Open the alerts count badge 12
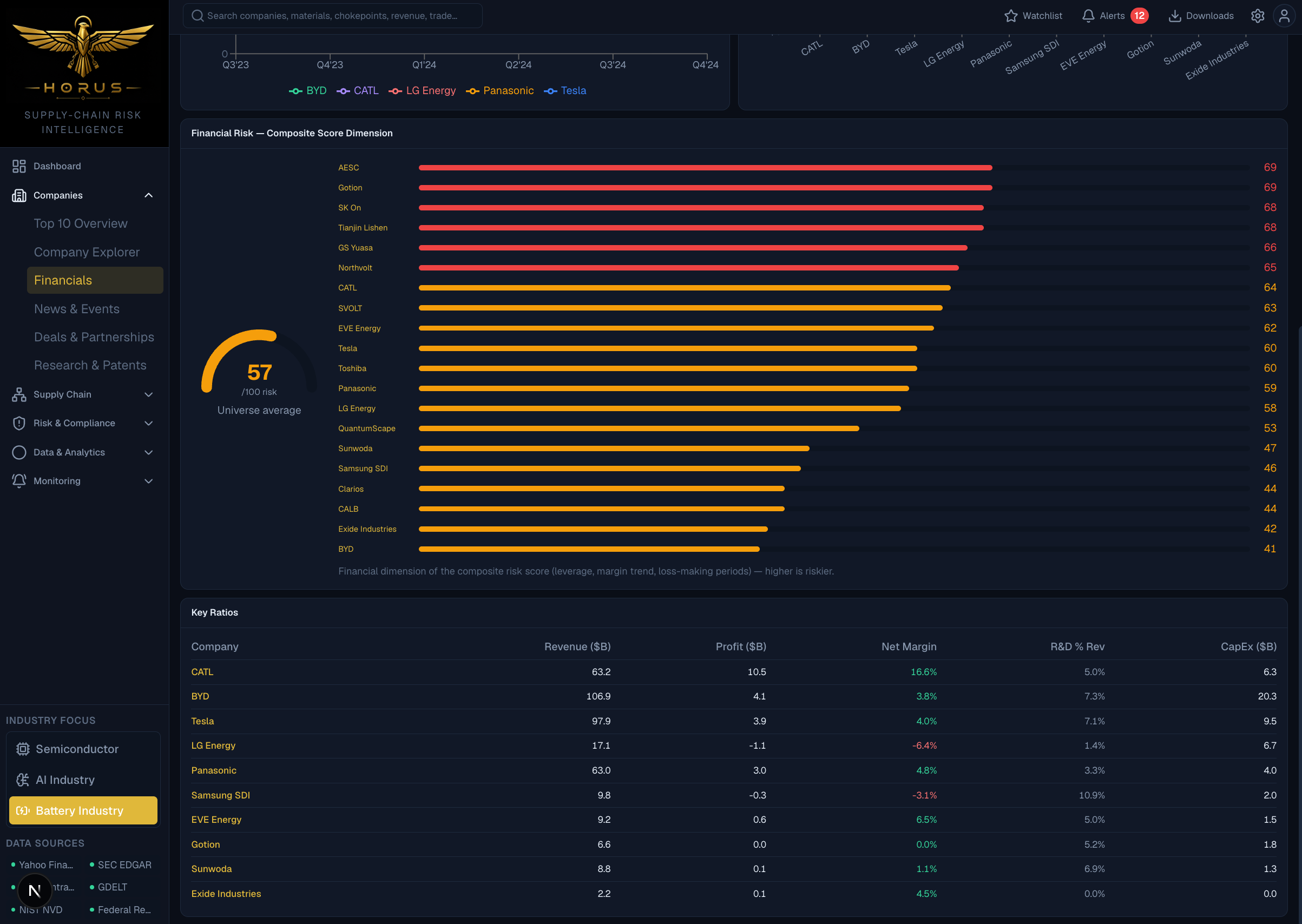The width and height of the screenshot is (1302, 924). pyautogui.click(x=1139, y=16)
